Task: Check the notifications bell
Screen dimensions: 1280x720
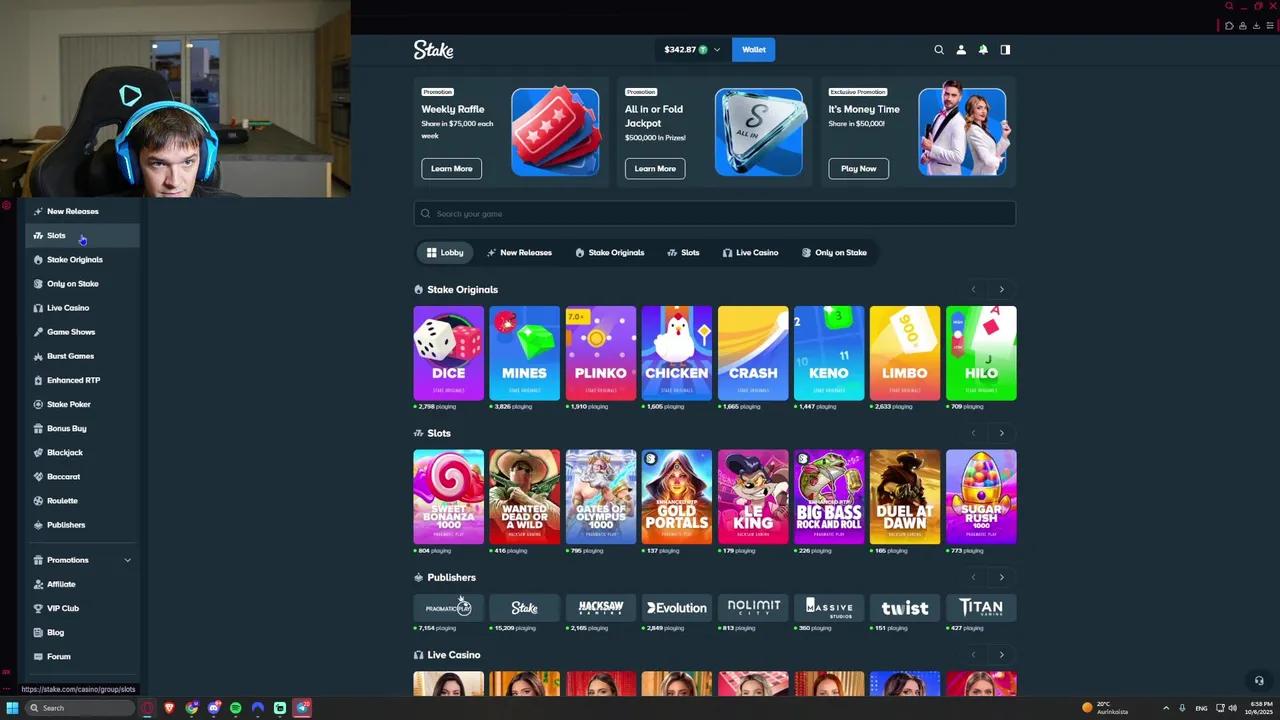Action: pos(983,50)
